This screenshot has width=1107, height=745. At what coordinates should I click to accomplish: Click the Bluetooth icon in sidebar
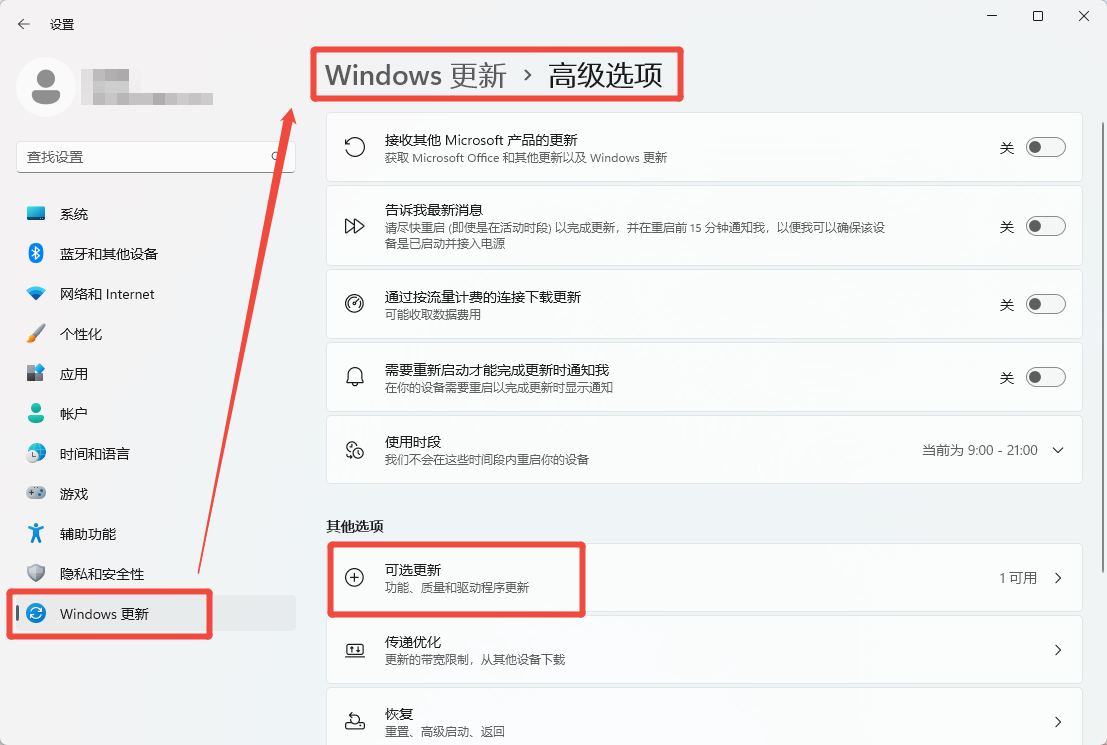[x=36, y=253]
